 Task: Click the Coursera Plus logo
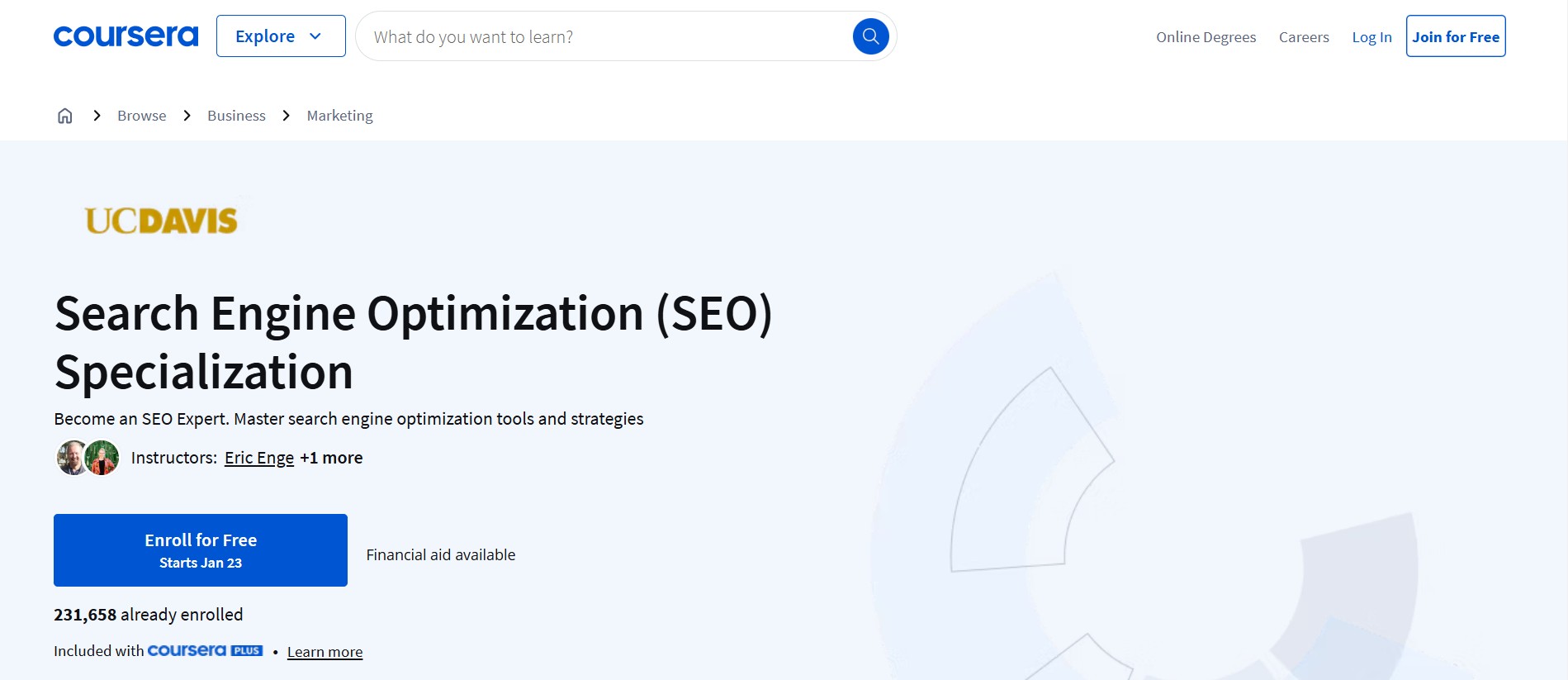point(205,651)
